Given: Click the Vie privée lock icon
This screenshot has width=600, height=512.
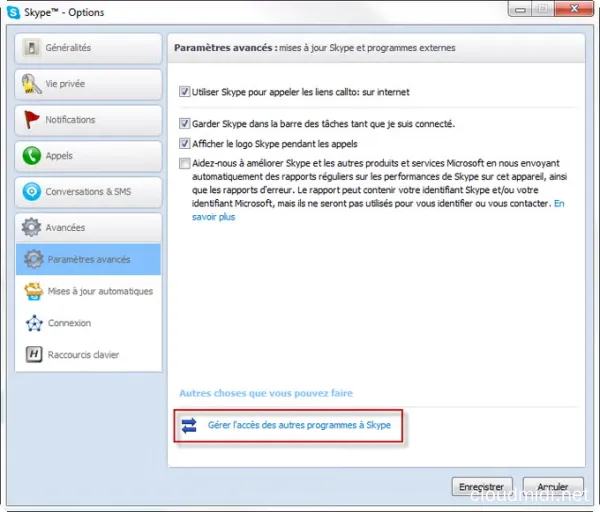Looking at the screenshot, I should point(32,84).
